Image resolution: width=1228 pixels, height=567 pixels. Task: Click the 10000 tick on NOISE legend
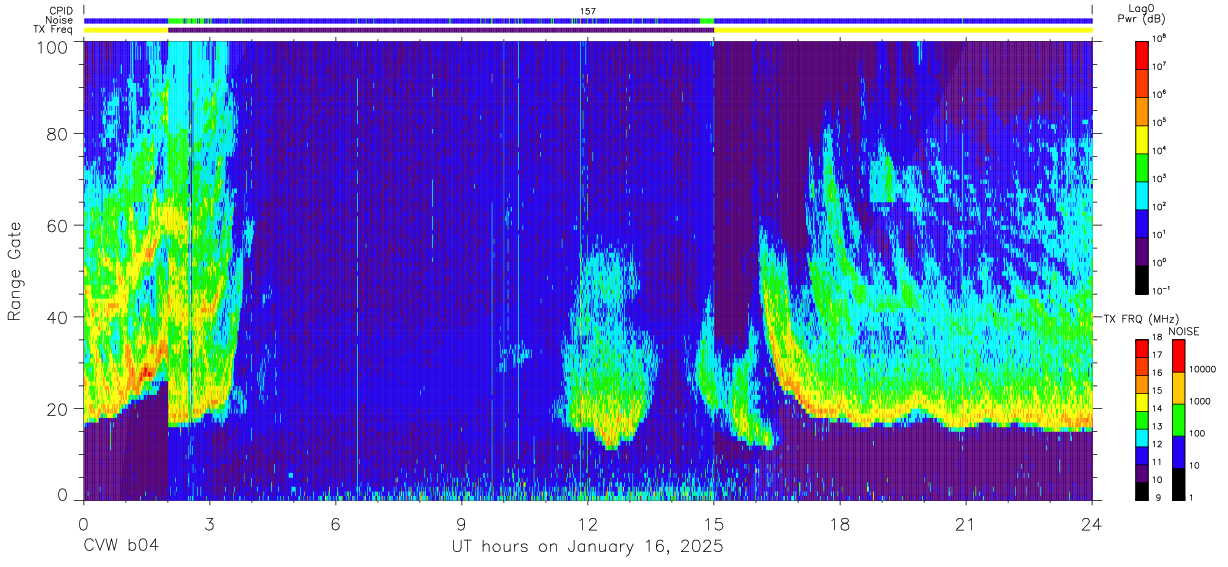pos(1202,370)
